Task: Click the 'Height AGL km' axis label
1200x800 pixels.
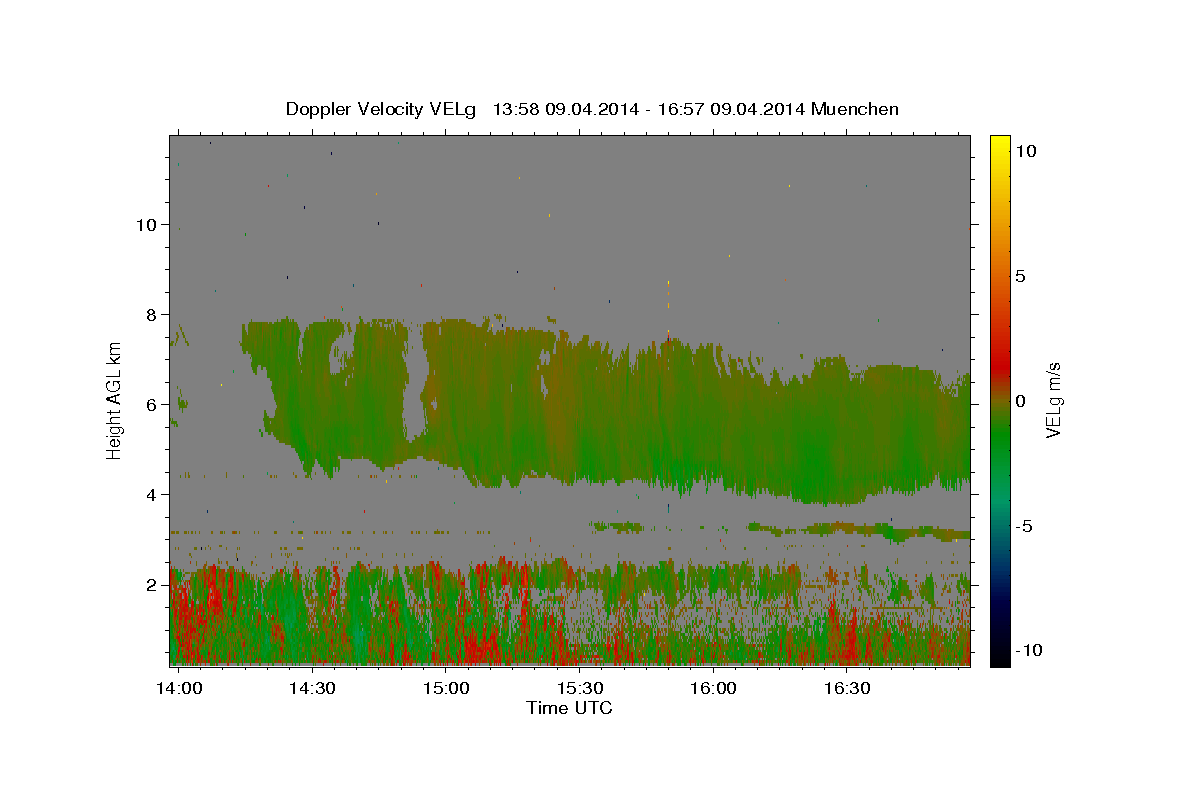Action: tap(115, 400)
